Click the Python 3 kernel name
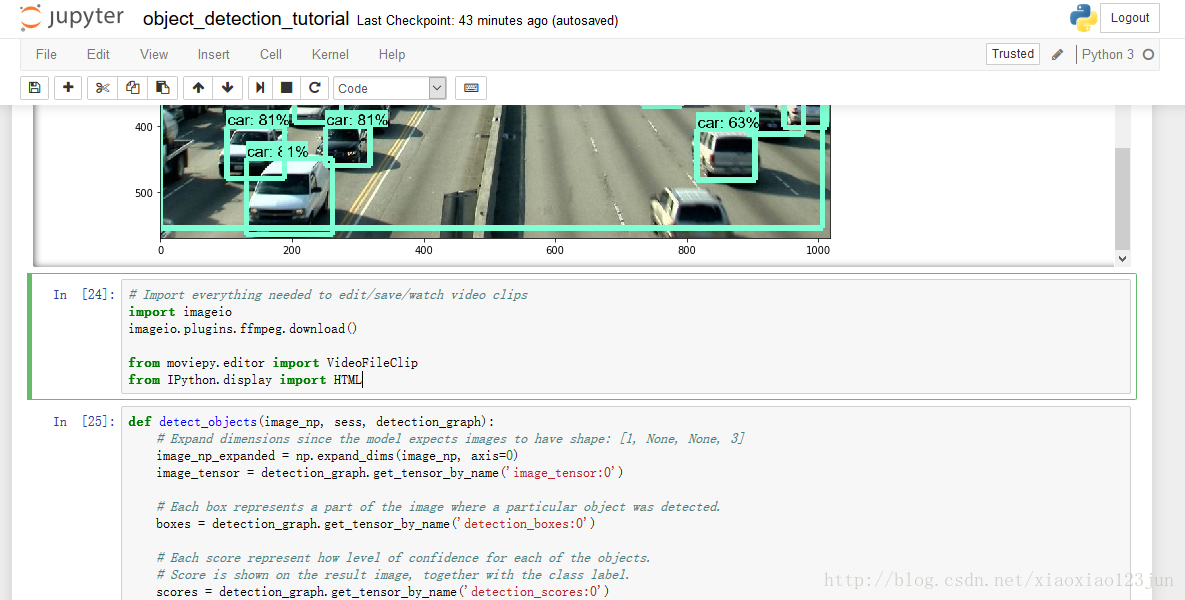The image size is (1185, 600). (1107, 54)
